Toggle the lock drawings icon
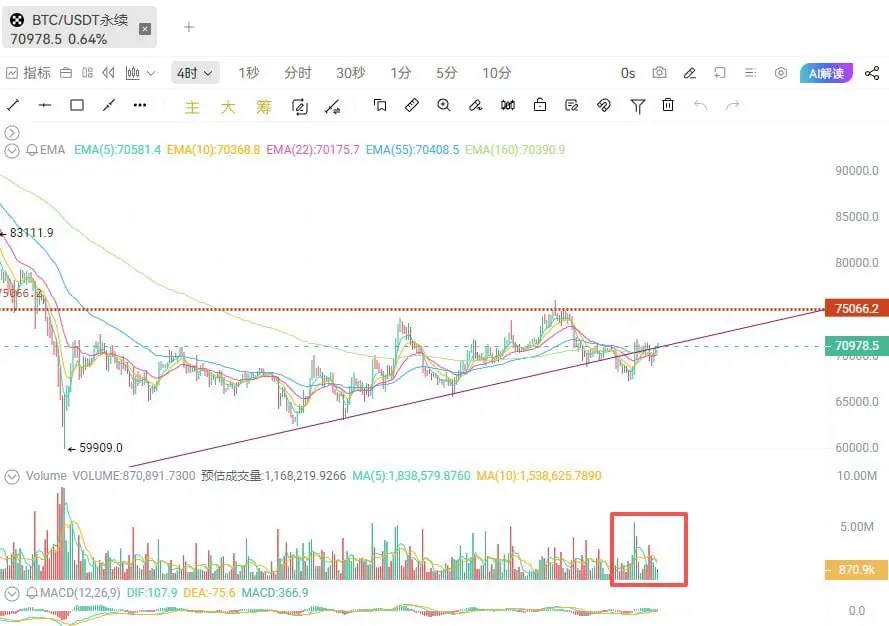This screenshot has height=626, width=889. click(x=540, y=105)
